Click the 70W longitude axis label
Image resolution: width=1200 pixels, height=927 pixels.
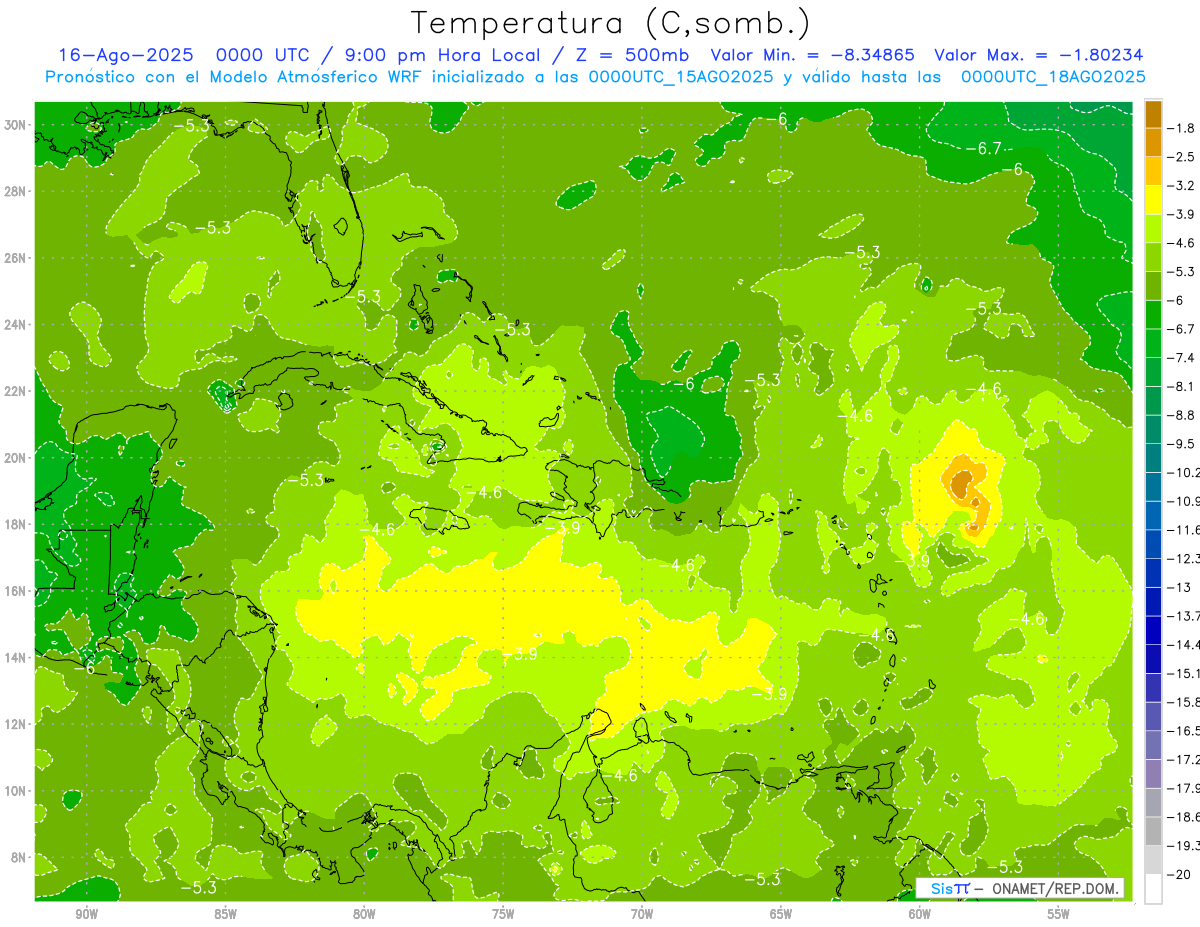[x=642, y=914]
